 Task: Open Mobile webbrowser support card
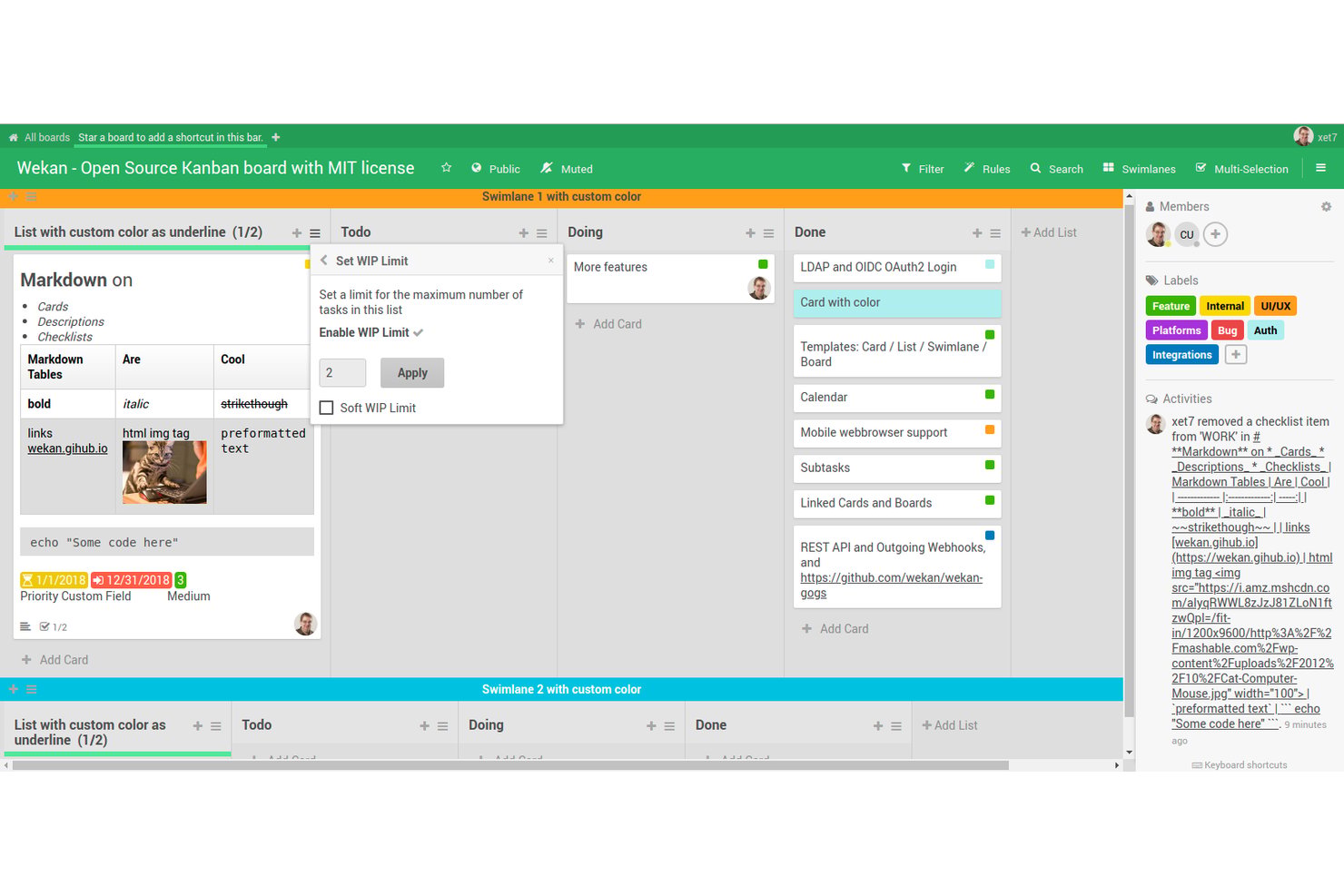(x=897, y=433)
